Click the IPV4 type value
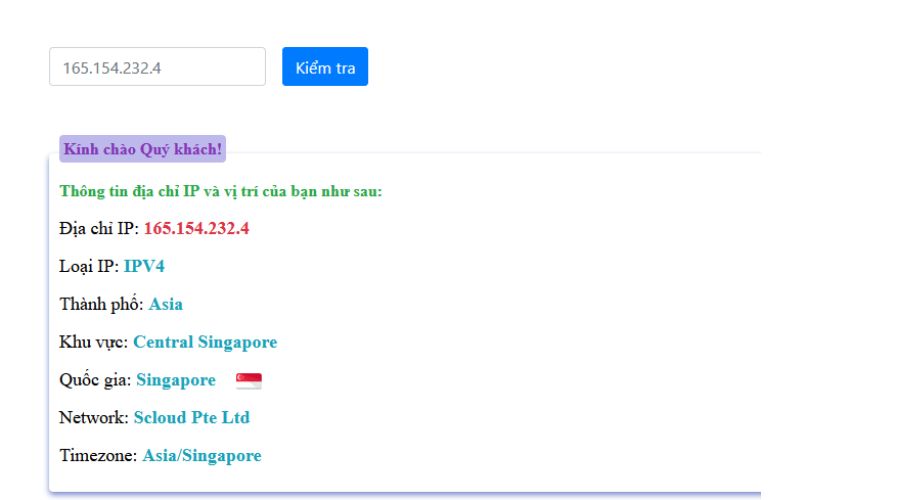This screenshot has height=500, width=900. coord(144,266)
